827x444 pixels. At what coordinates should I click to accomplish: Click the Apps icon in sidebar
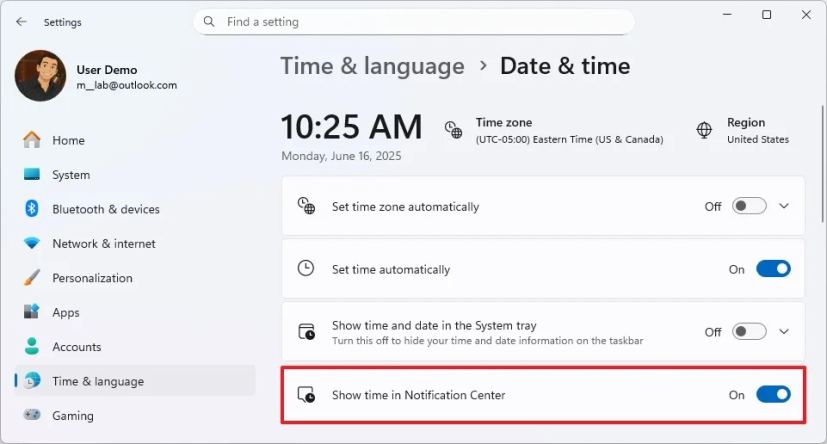(32, 312)
